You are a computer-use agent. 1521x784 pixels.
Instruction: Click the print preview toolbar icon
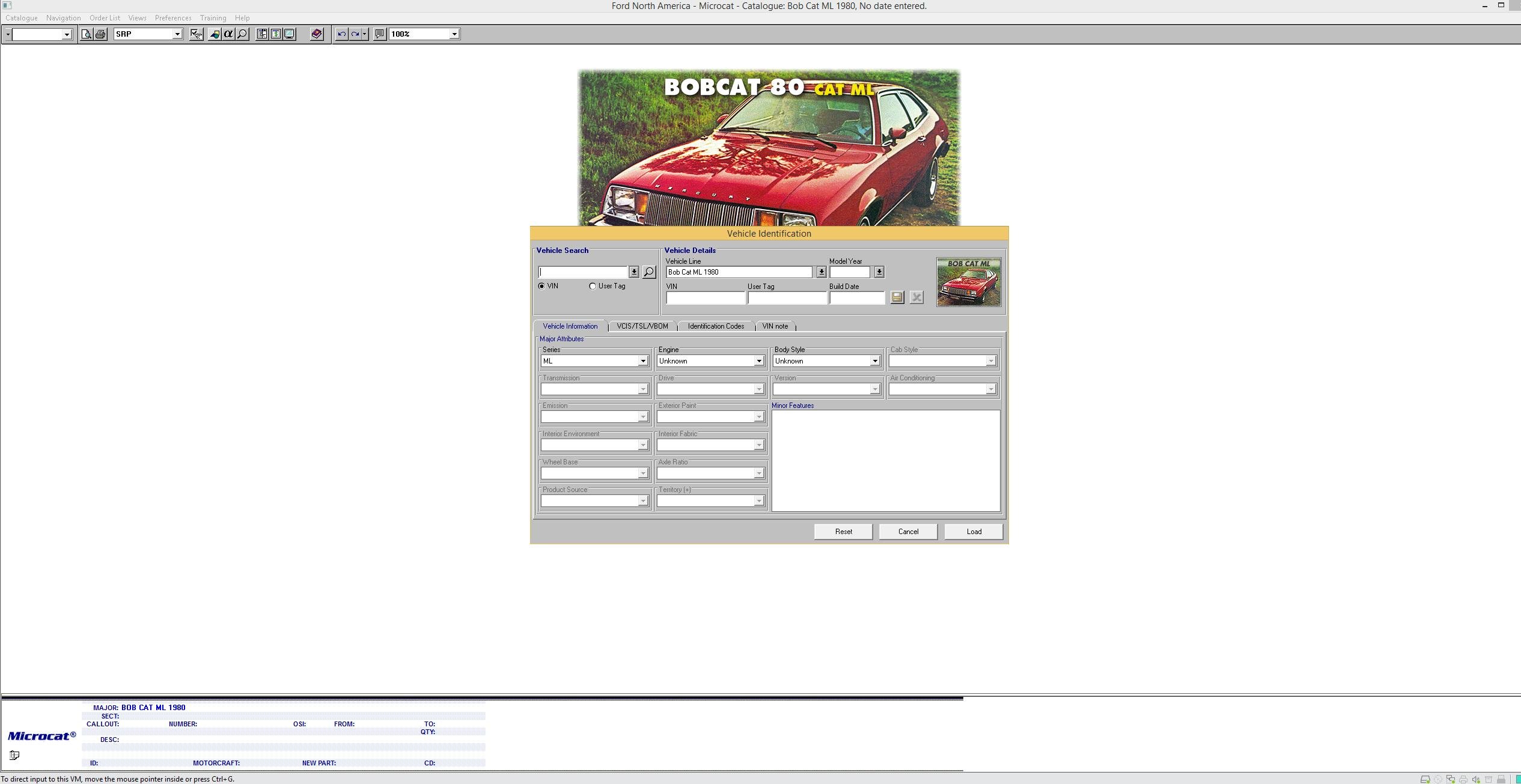87,34
